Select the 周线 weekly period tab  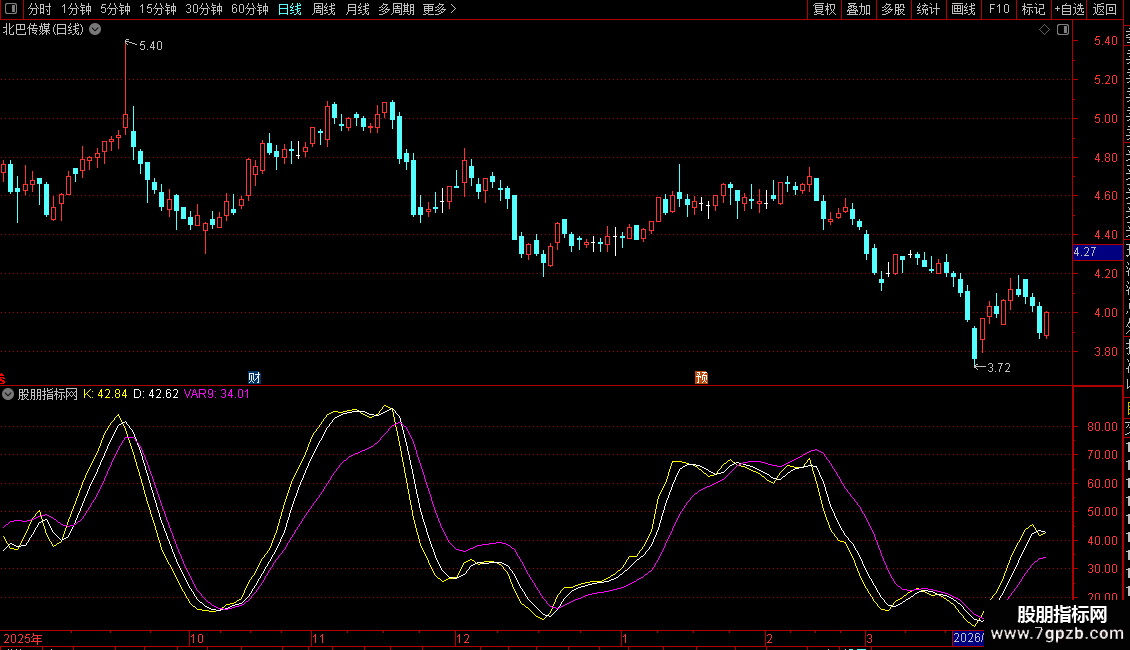click(x=324, y=9)
